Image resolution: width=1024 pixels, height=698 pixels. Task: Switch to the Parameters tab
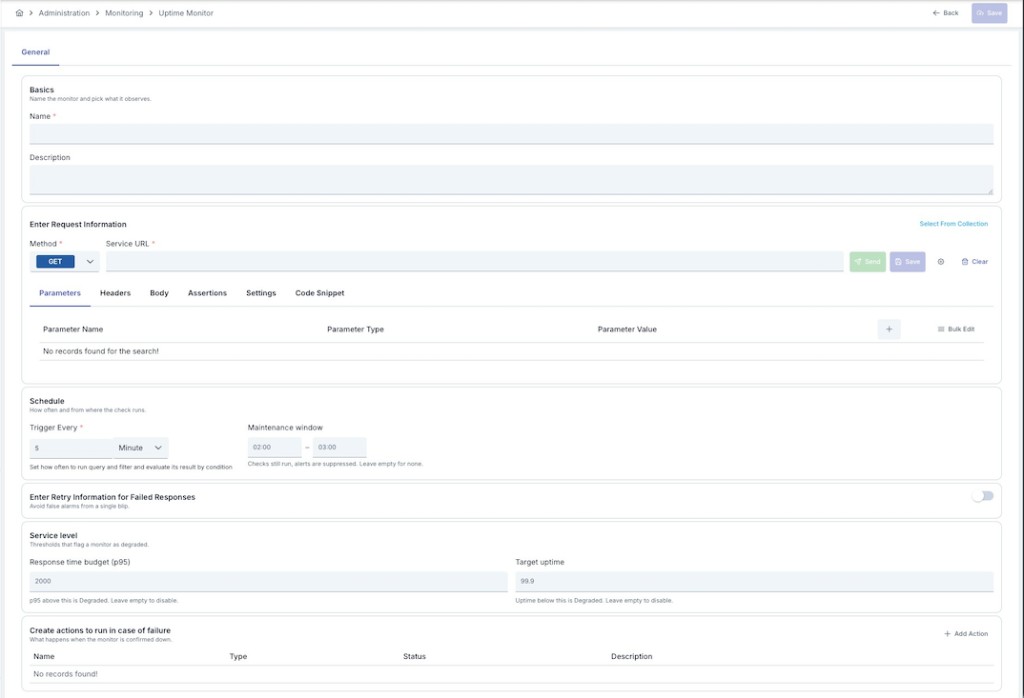tap(60, 293)
